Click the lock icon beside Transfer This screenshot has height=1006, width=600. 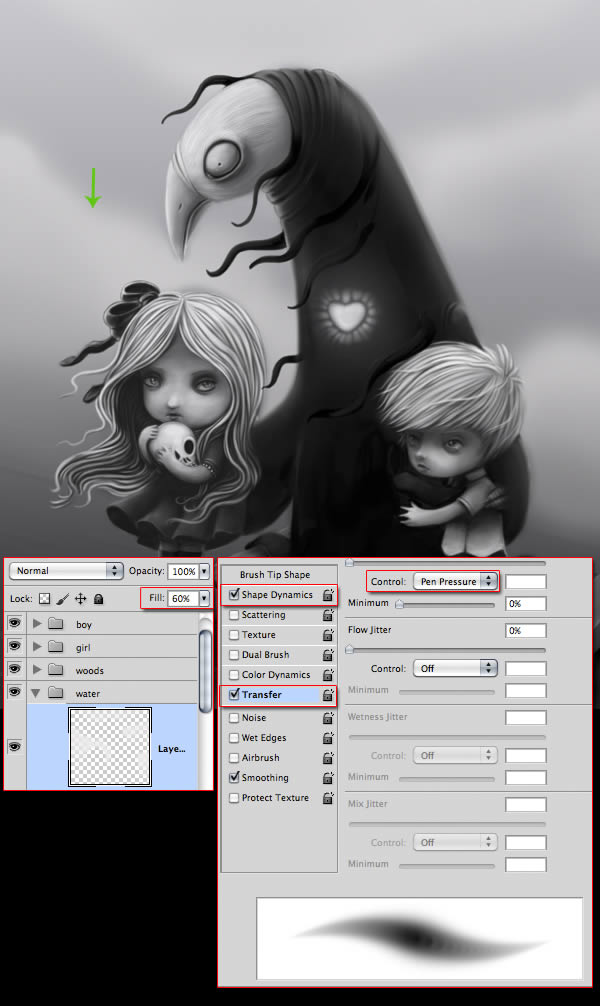(328, 694)
